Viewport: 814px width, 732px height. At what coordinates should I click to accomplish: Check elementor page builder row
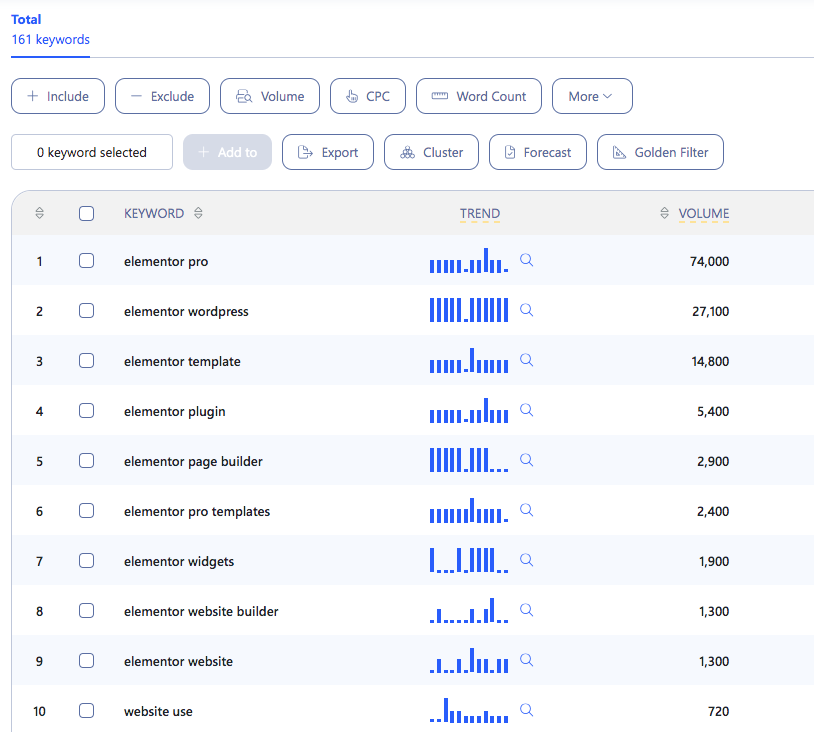87,460
